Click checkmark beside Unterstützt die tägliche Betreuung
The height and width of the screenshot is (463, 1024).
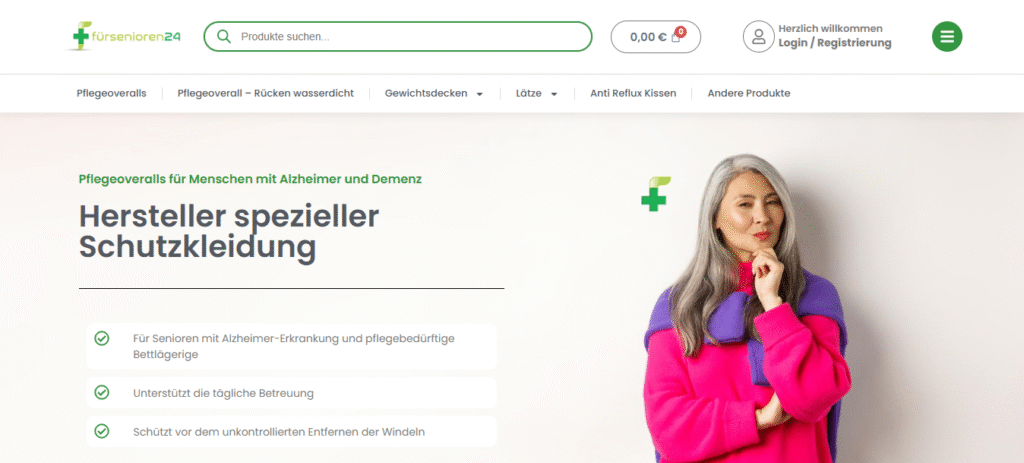pos(102,392)
